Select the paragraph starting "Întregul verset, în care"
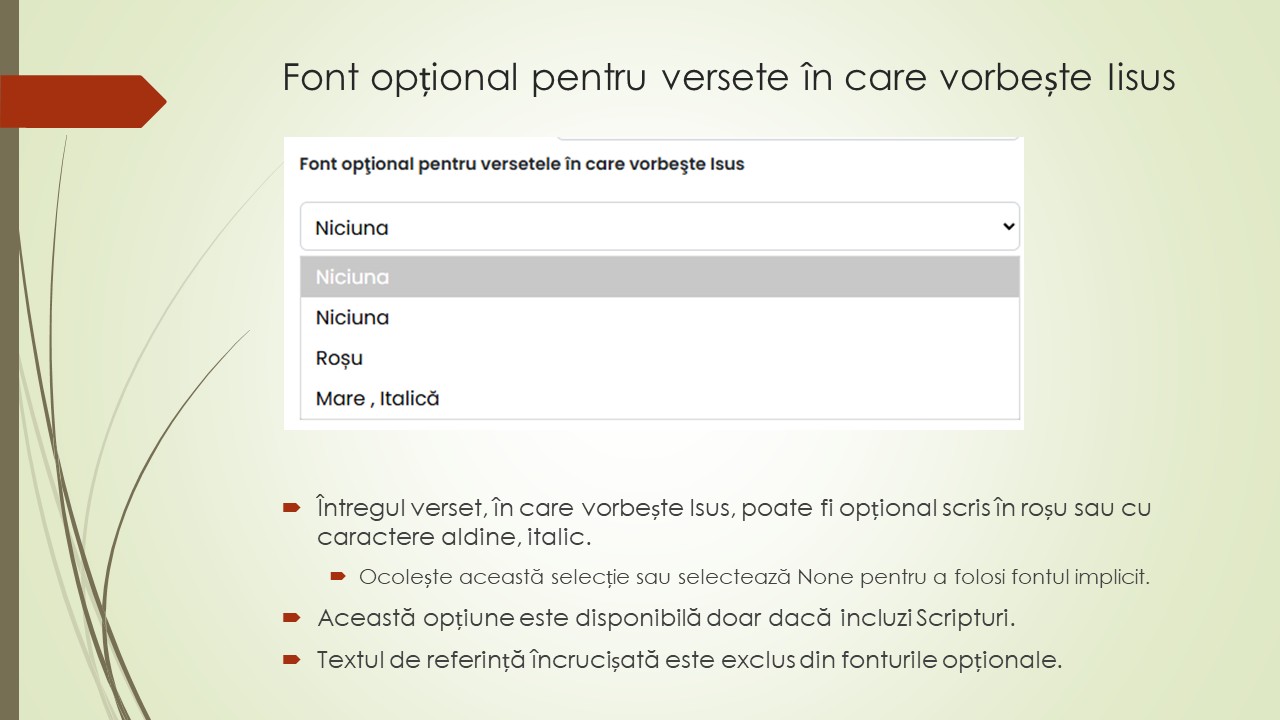 pos(734,522)
